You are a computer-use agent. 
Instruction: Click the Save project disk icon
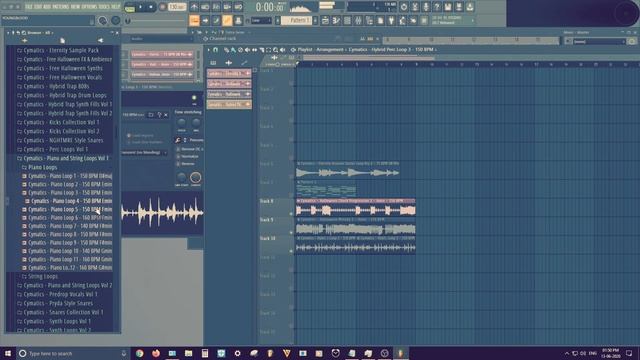(448, 7)
